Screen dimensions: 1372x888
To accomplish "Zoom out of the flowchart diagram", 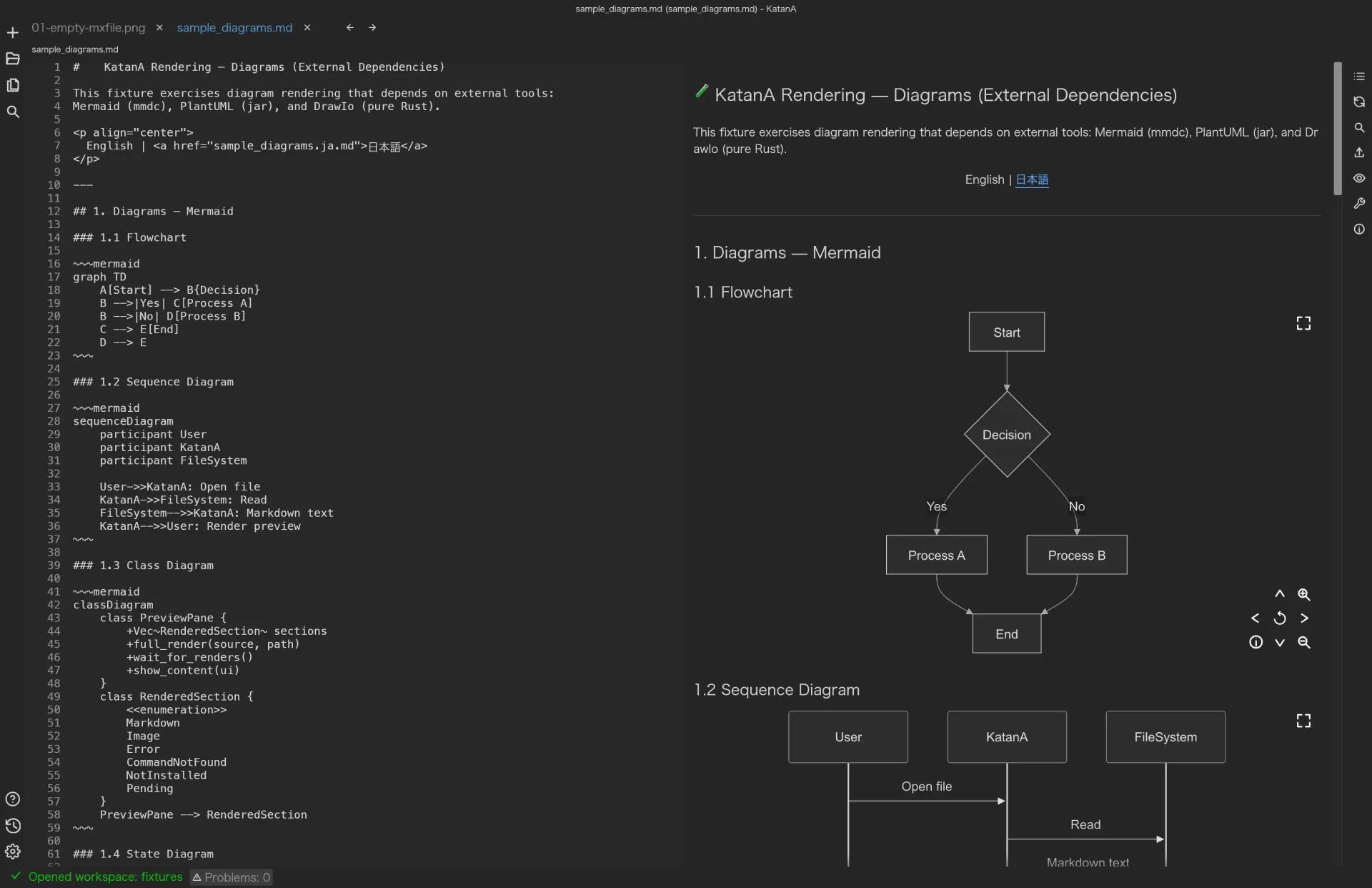I will click(x=1304, y=642).
